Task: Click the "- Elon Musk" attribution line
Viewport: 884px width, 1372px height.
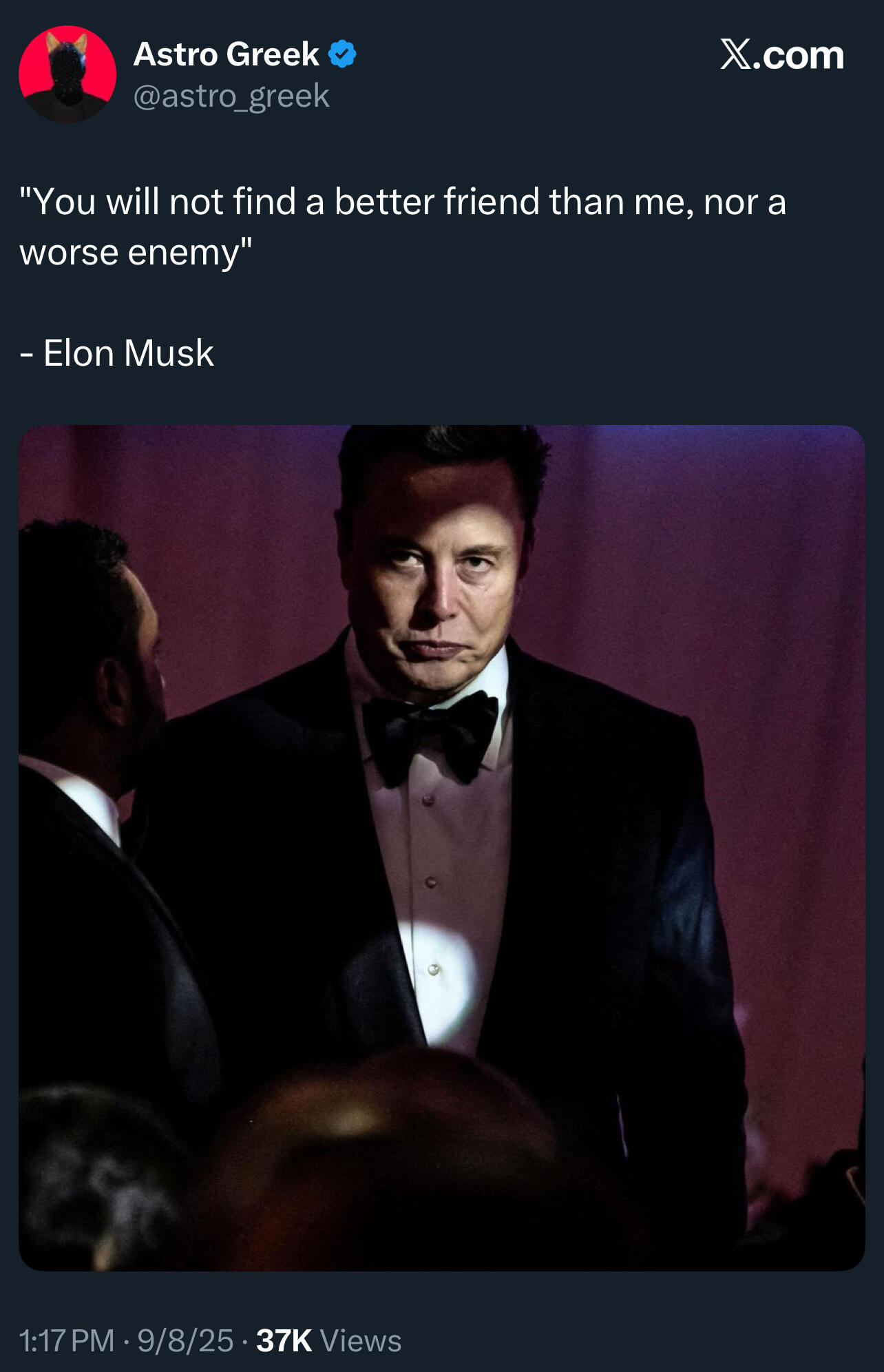Action: (x=117, y=353)
